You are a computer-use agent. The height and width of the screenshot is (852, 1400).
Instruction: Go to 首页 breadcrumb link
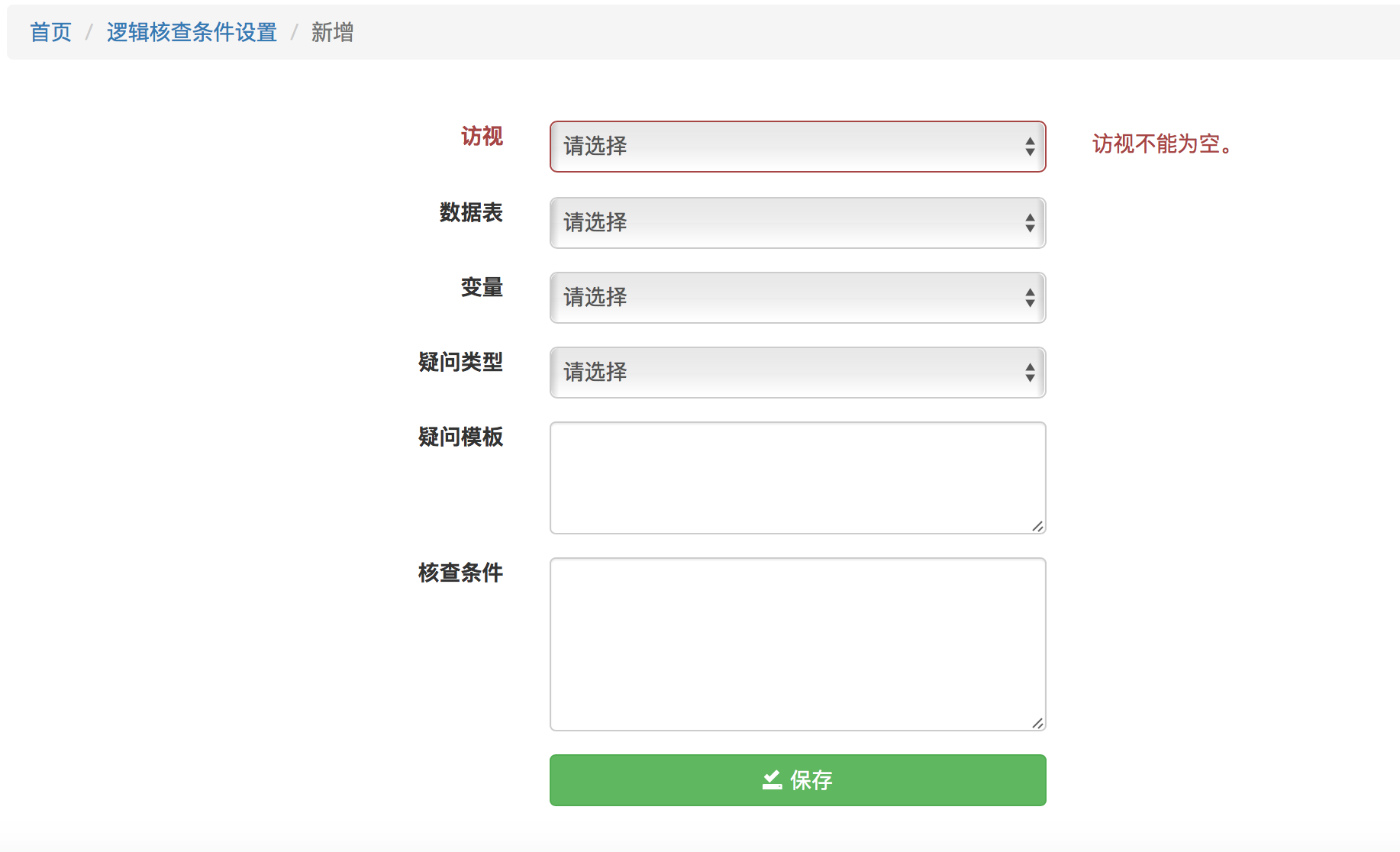point(50,32)
